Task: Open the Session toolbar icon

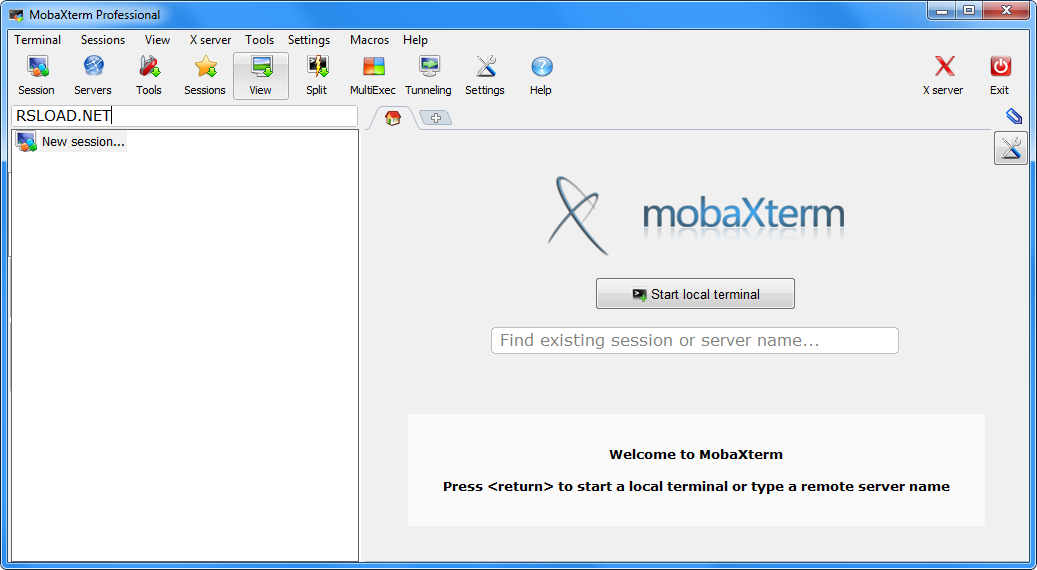Action: coord(36,75)
